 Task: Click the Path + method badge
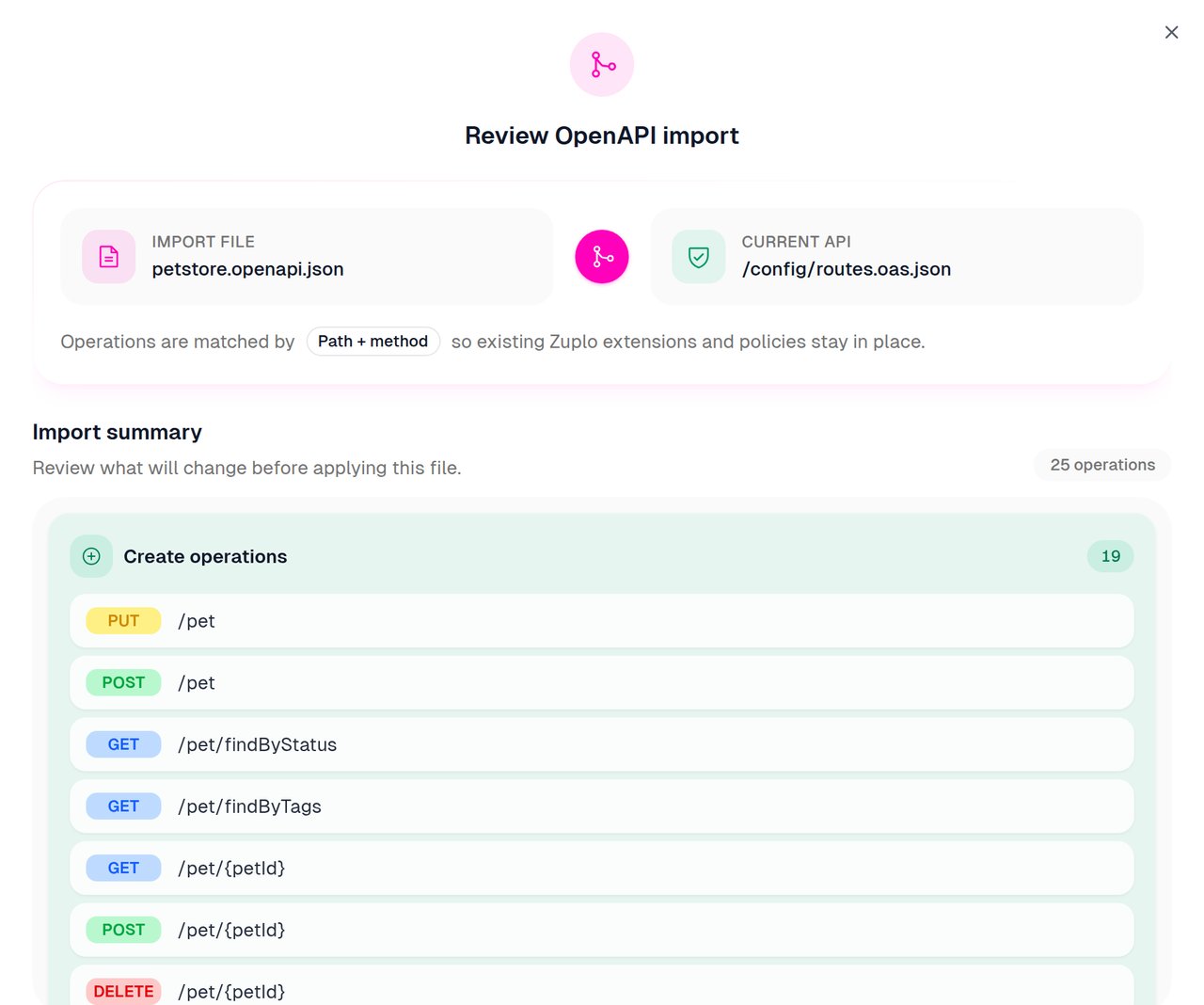coord(373,342)
